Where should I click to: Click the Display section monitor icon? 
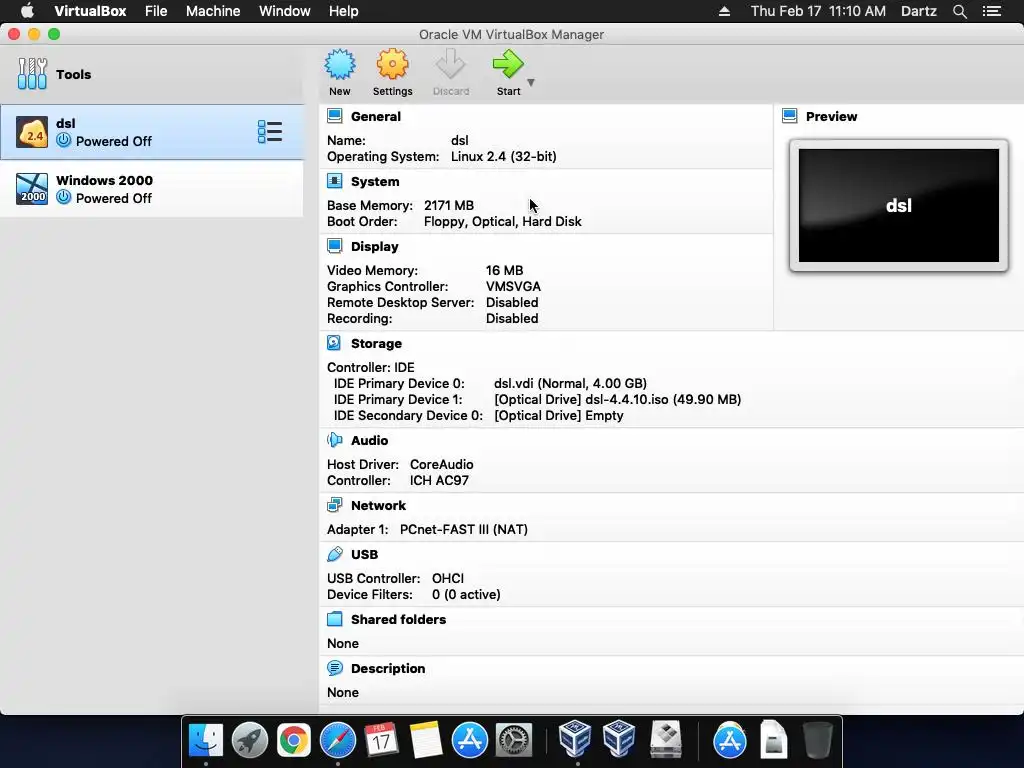tap(334, 246)
